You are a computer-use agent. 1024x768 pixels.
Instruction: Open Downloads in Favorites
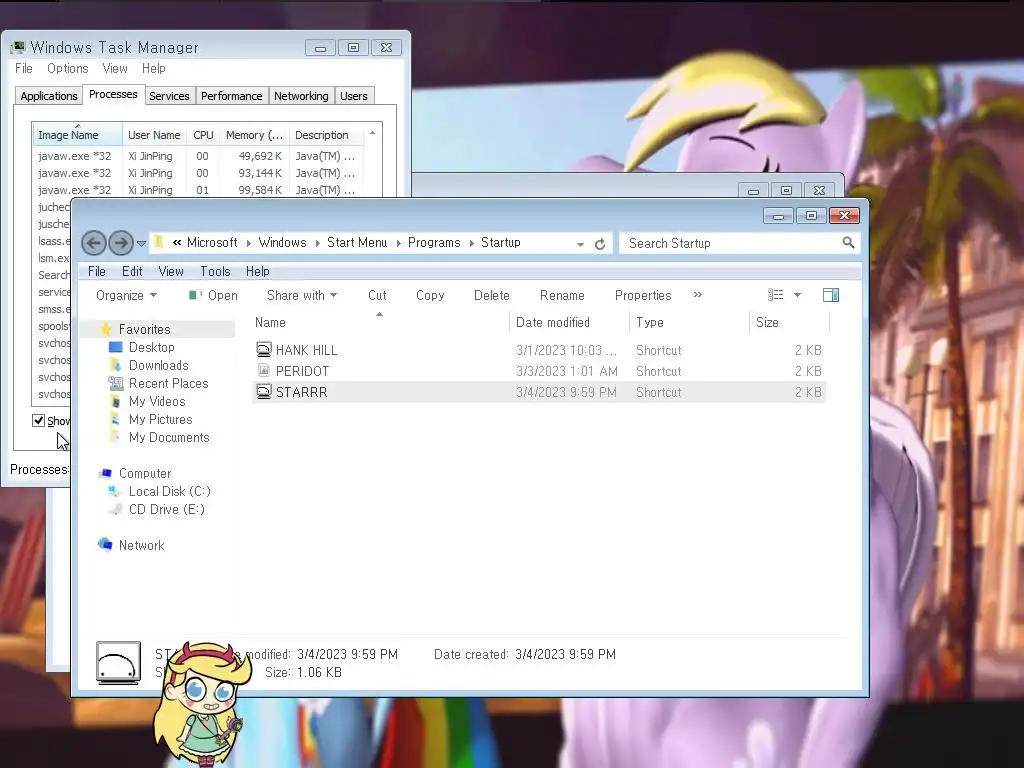click(158, 365)
